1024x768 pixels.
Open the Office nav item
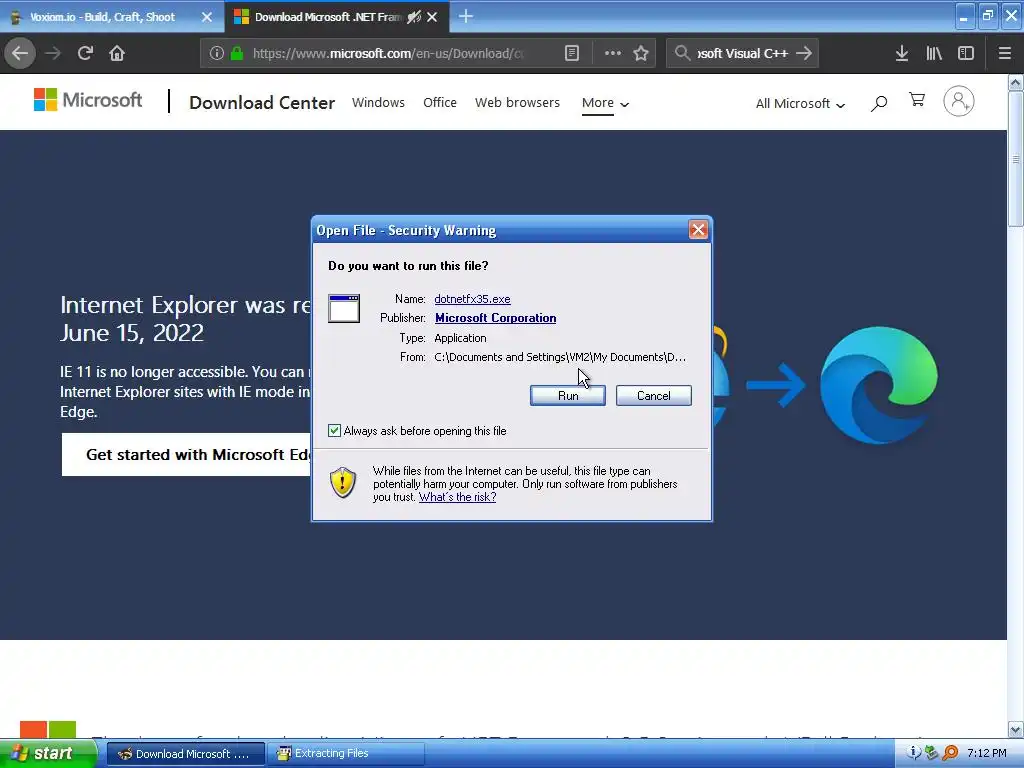[440, 103]
